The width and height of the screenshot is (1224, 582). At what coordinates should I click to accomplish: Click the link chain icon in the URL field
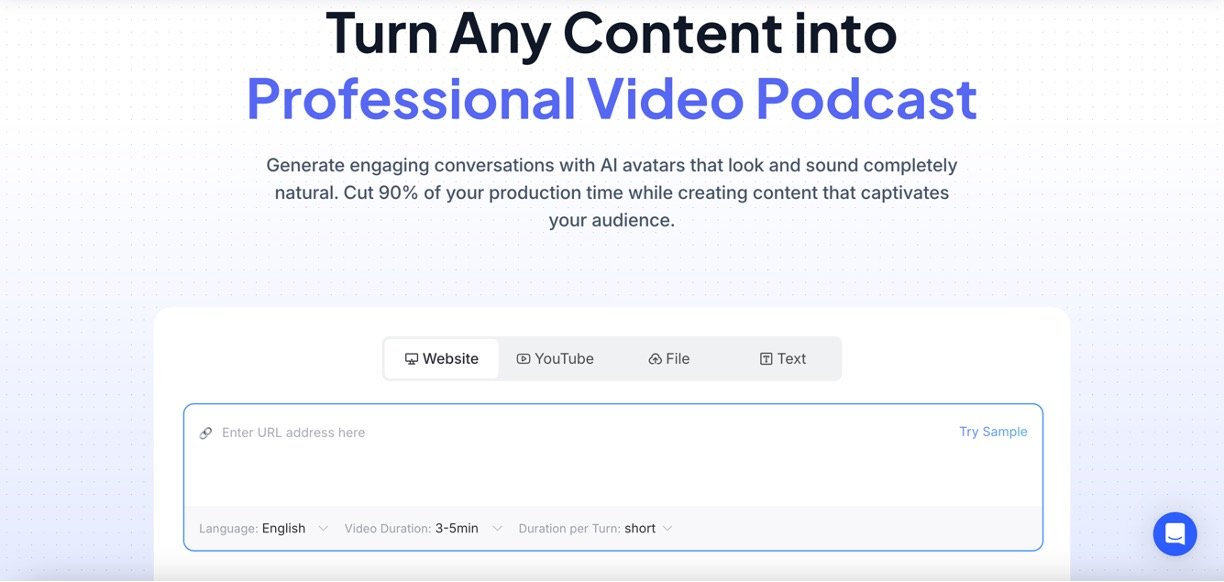tap(206, 432)
